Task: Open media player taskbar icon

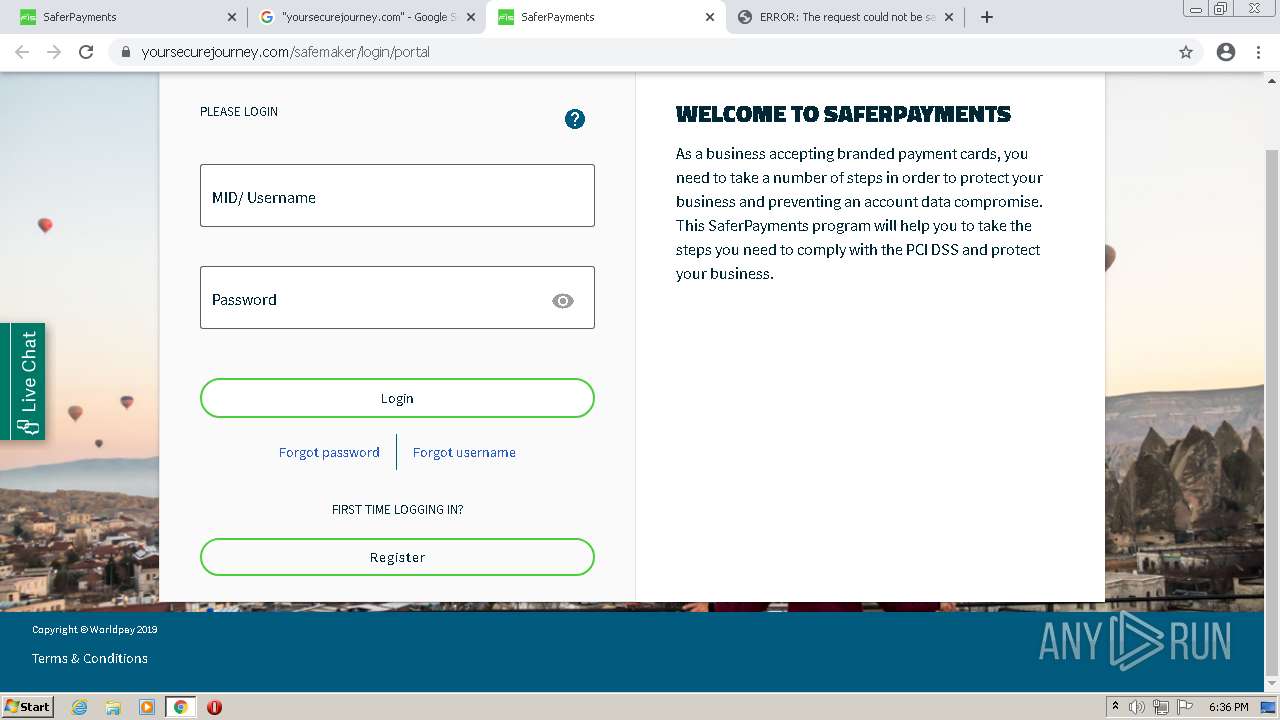Action: 147,707
